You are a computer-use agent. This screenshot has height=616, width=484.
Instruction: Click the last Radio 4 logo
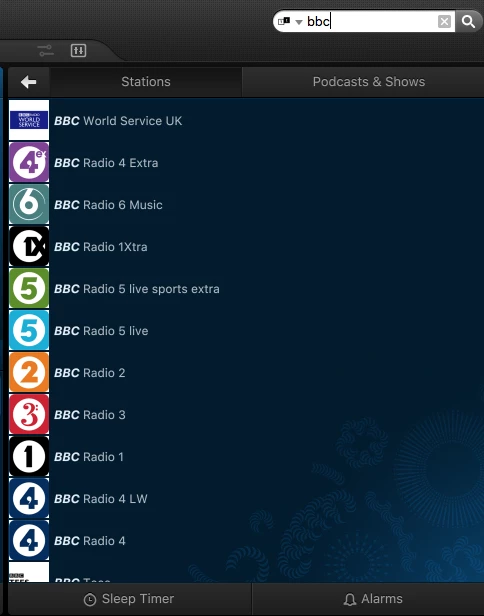pyautogui.click(x=29, y=540)
